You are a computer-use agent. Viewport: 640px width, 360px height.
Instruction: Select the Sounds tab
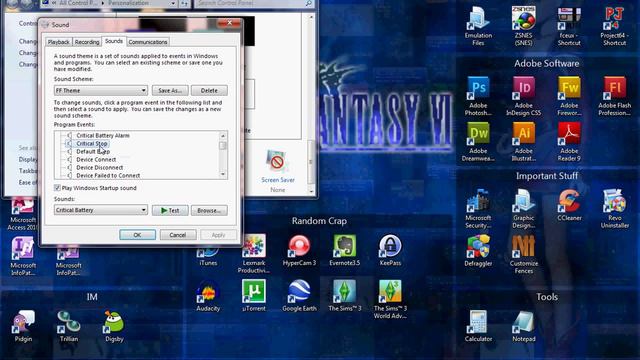(x=113, y=41)
